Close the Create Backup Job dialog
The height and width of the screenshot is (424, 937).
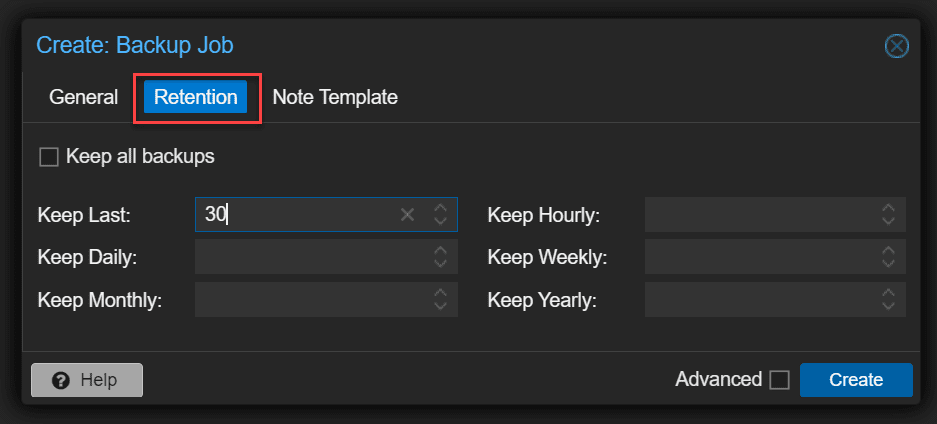897,46
